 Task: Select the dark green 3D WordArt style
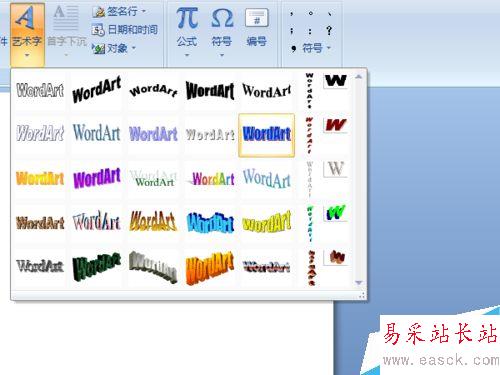pyautogui.click(x=97, y=267)
